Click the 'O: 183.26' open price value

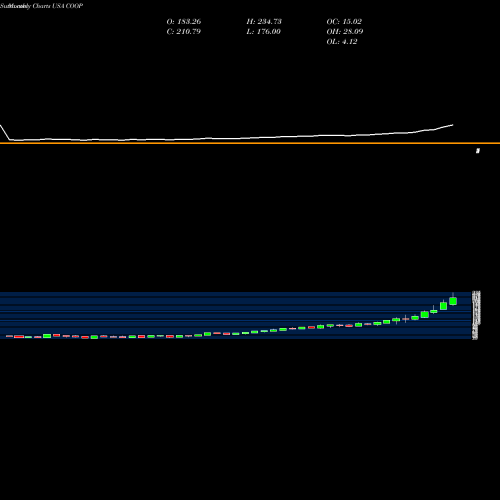(x=184, y=22)
